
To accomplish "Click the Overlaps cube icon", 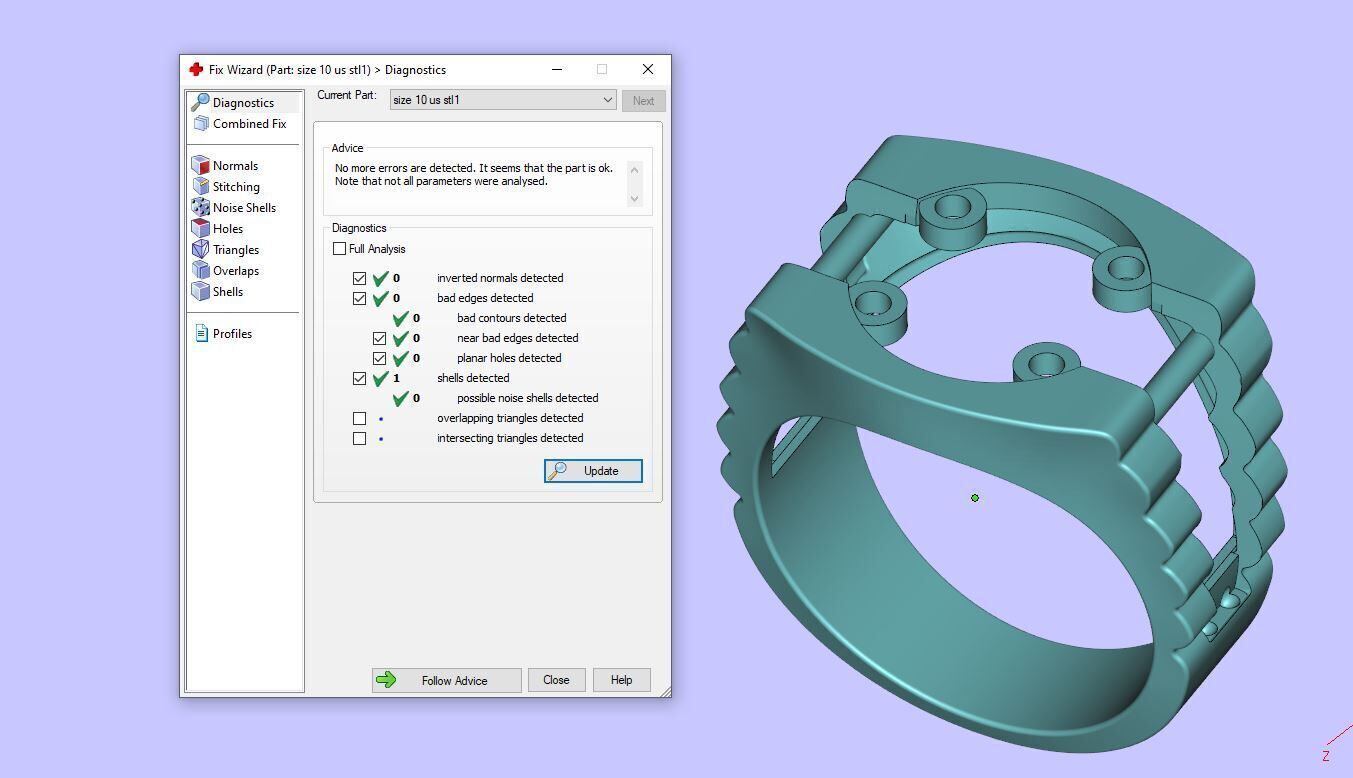I will [201, 271].
